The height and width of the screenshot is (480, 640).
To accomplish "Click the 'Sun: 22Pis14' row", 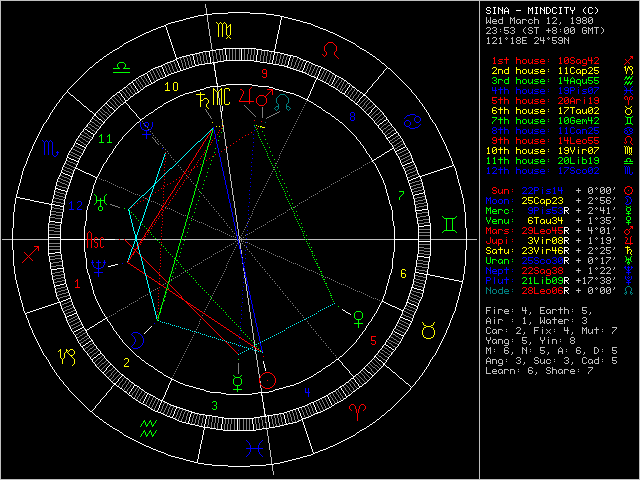I will [562, 191].
